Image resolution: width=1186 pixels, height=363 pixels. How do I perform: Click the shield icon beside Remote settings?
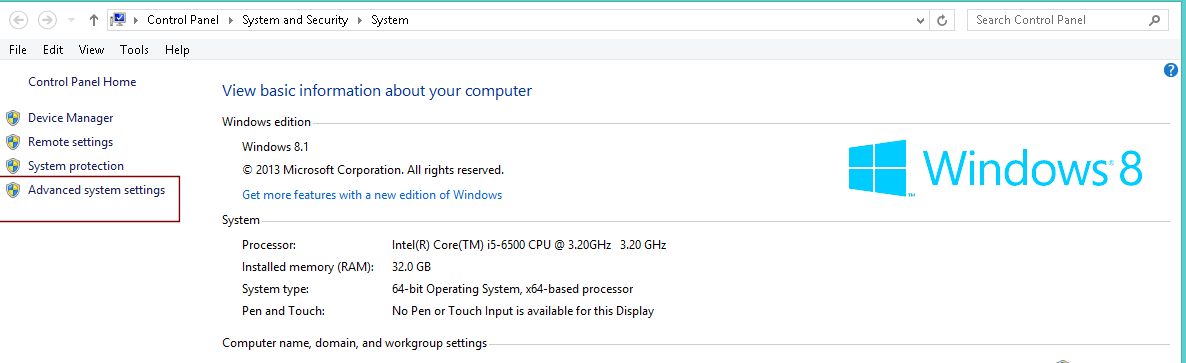point(13,142)
